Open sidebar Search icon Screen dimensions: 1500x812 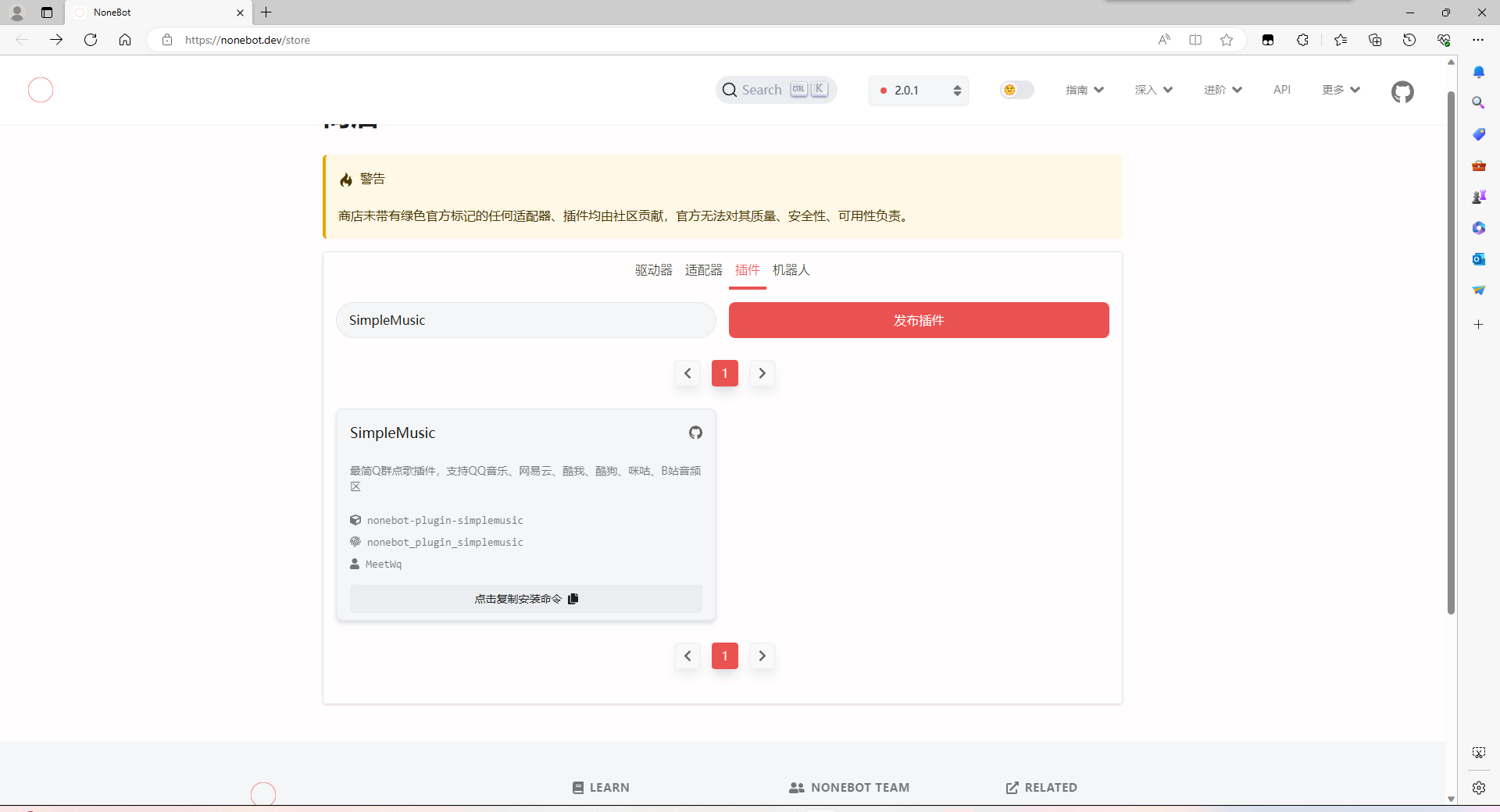coord(1479,103)
